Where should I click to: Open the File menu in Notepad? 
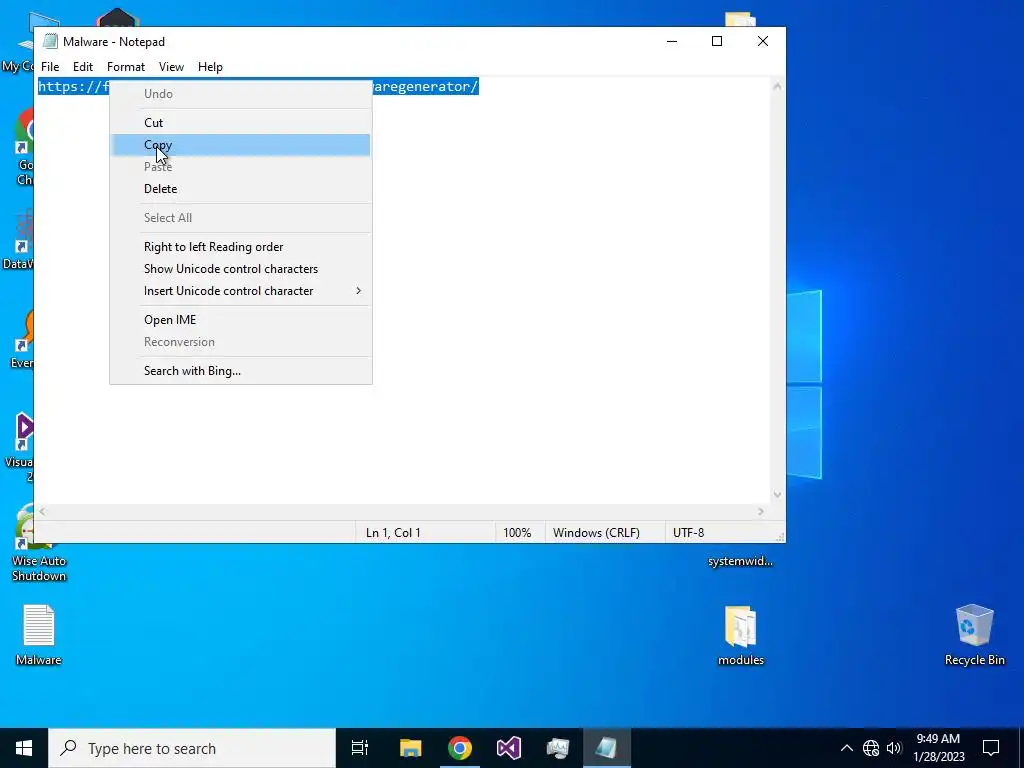click(50, 67)
